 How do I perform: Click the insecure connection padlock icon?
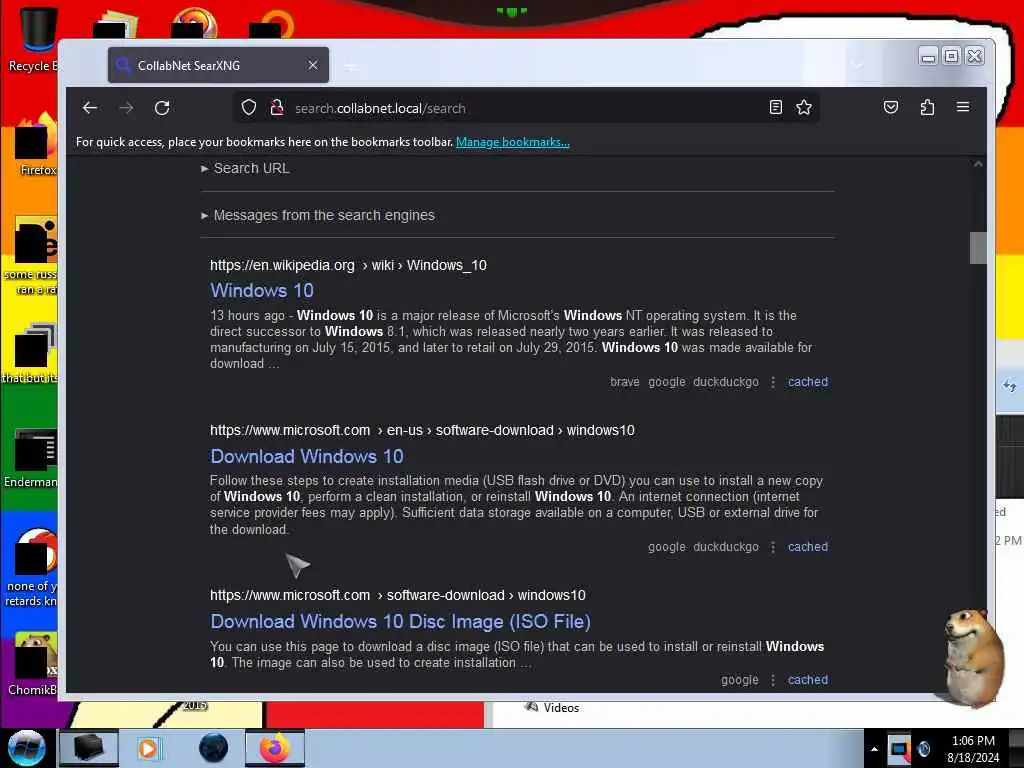277,108
